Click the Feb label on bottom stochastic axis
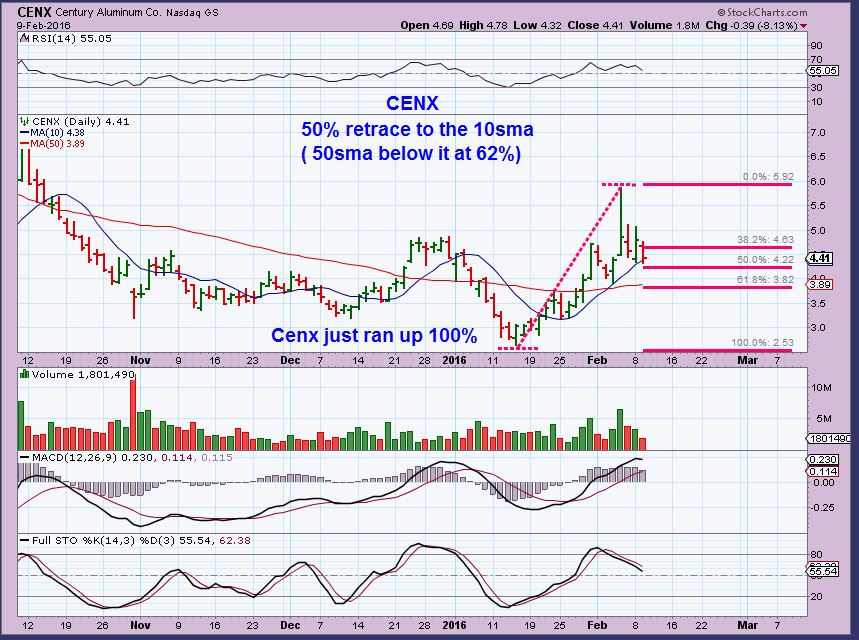This screenshot has width=859, height=640. pyautogui.click(x=597, y=625)
